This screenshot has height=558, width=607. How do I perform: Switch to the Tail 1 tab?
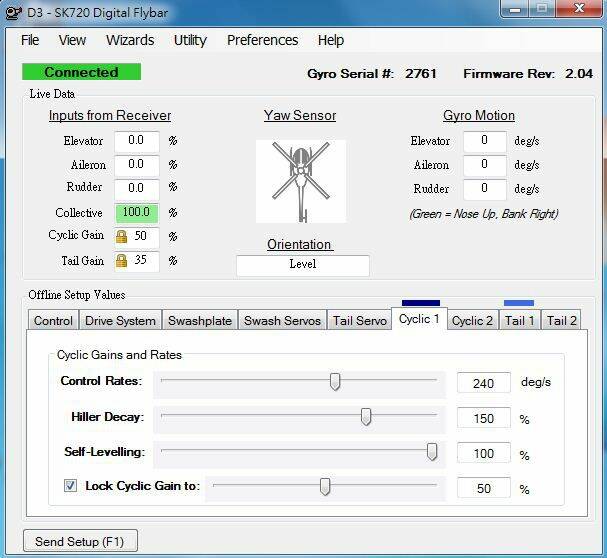(520, 321)
